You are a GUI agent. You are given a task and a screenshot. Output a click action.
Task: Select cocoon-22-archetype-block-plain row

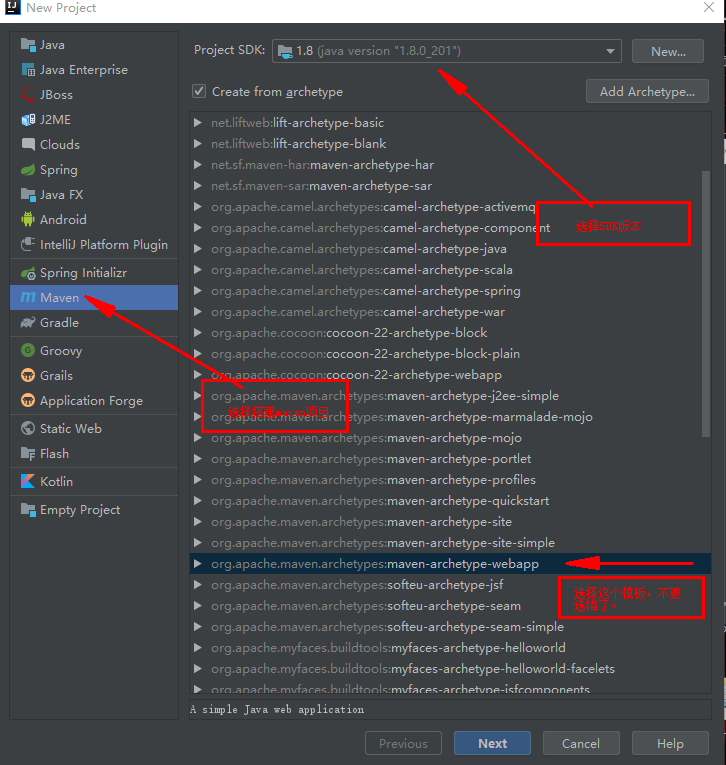point(450,353)
